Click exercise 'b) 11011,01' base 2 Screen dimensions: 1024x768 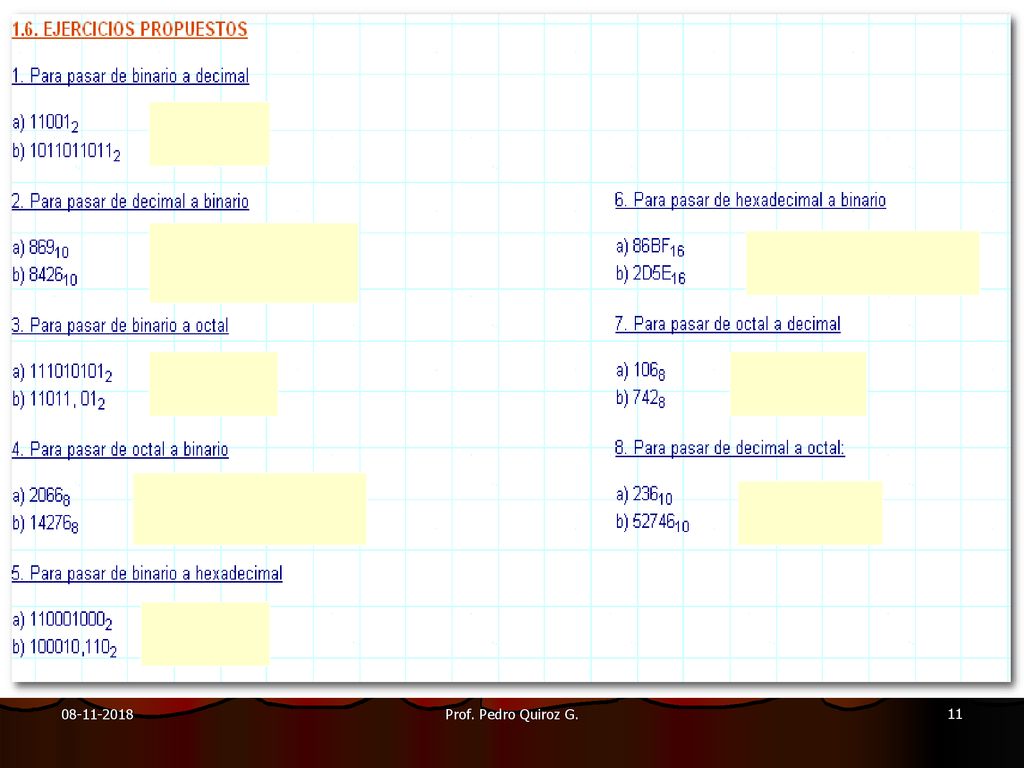(x=58, y=400)
